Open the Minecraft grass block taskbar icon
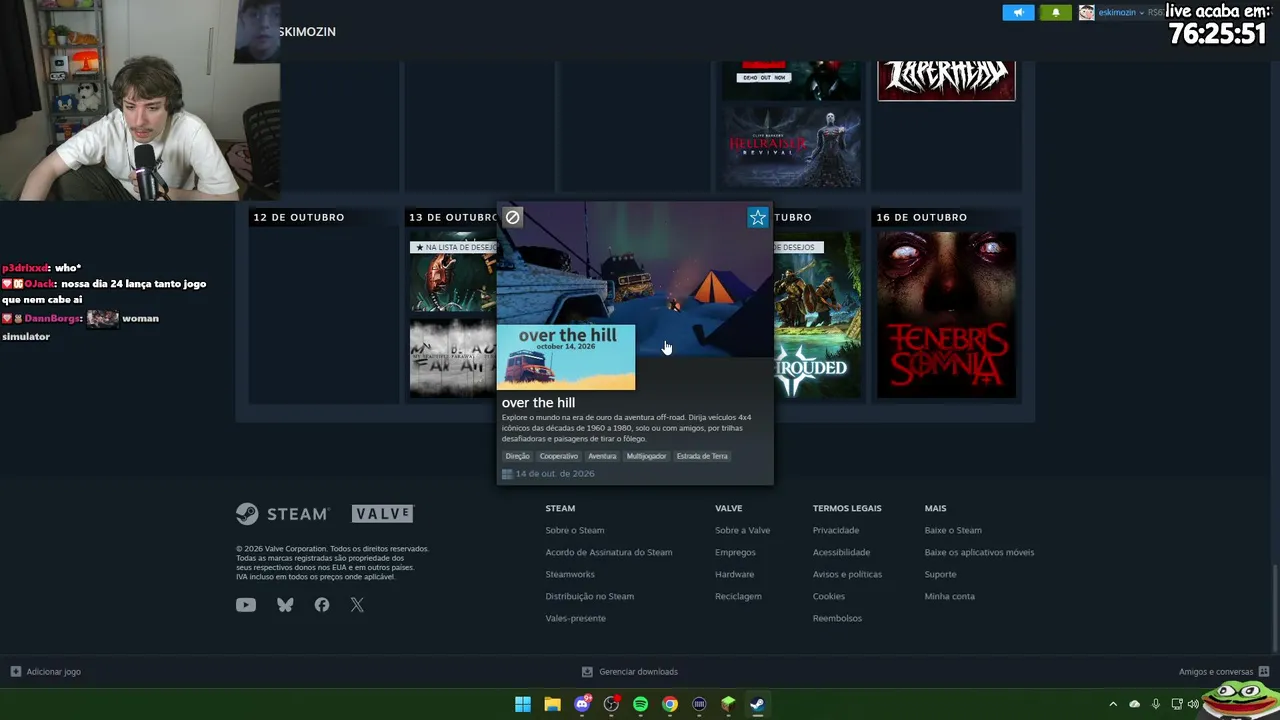This screenshot has width=1280, height=720. pyautogui.click(x=728, y=704)
